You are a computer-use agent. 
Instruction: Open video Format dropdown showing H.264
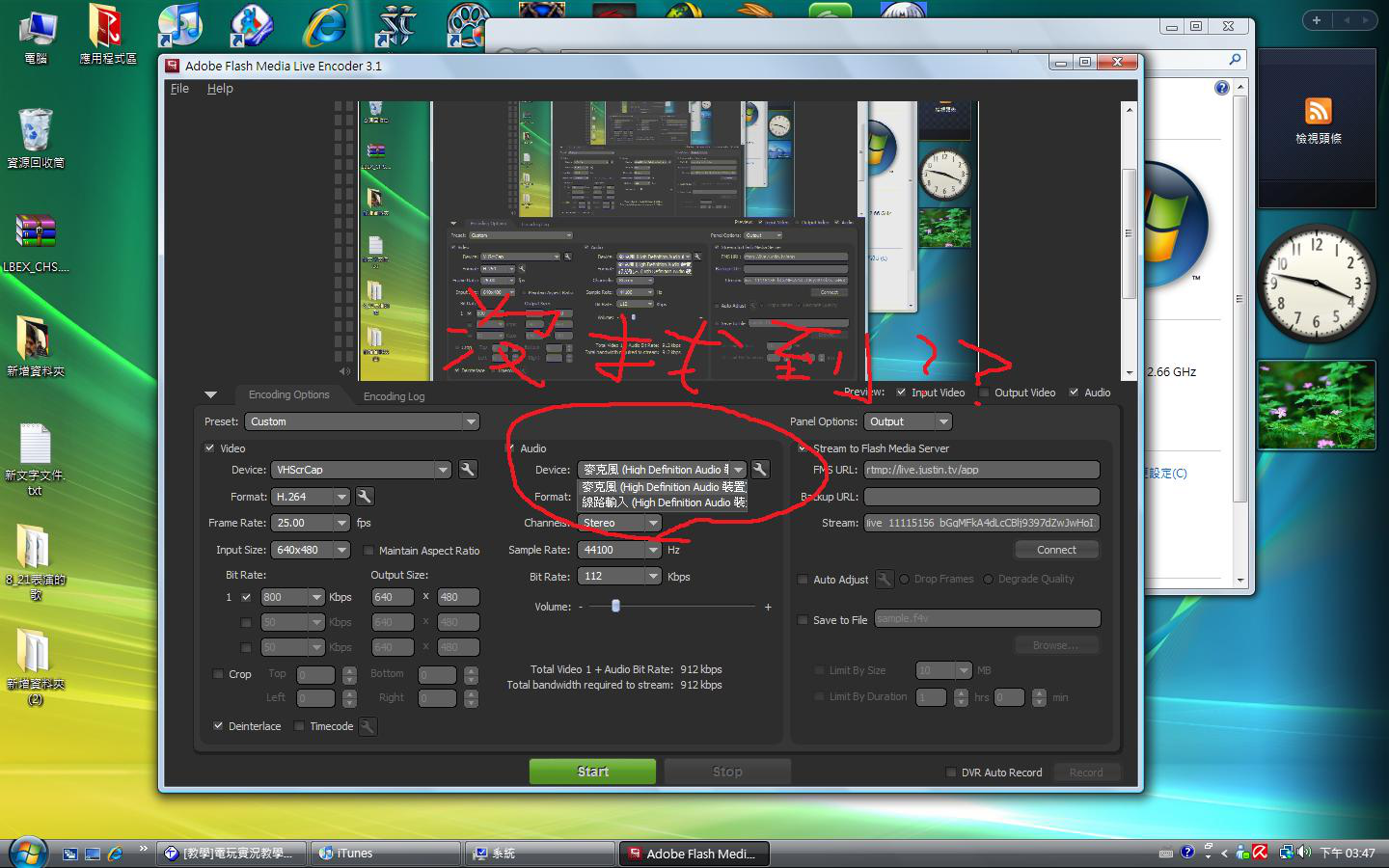click(x=310, y=497)
